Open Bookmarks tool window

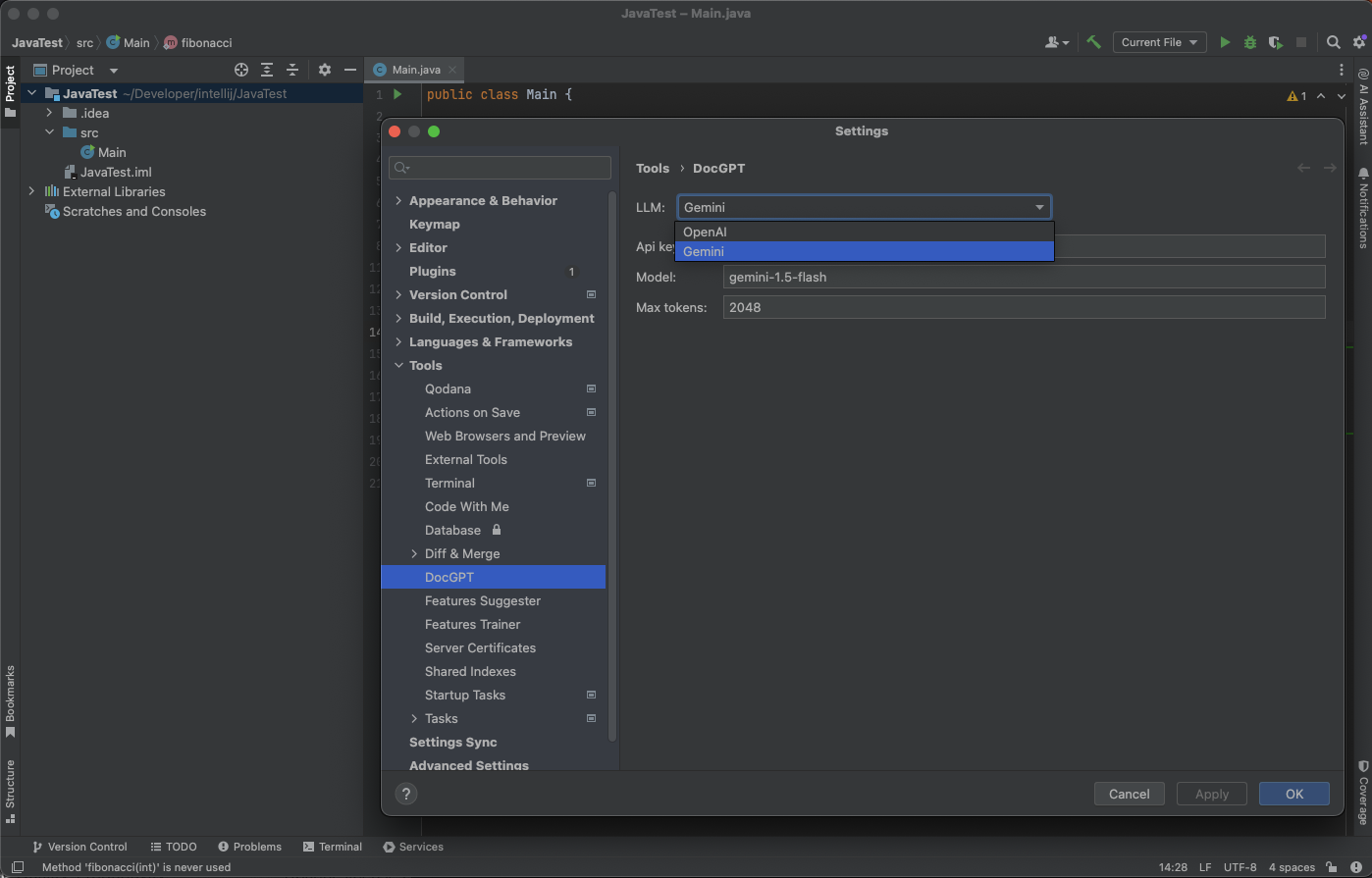coord(10,701)
